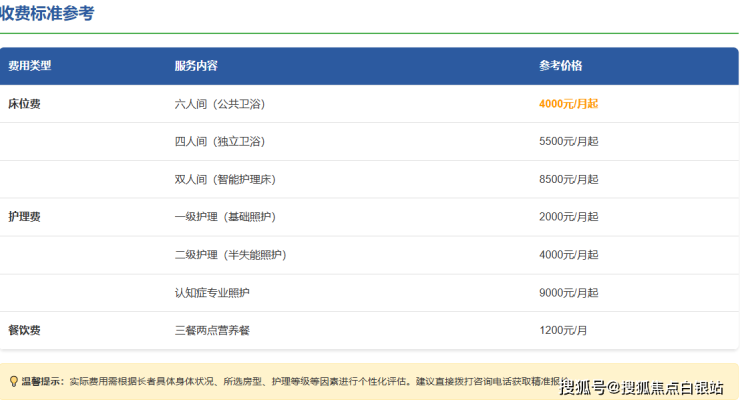
Task: Click the 床位费 category label
Action: (24, 104)
